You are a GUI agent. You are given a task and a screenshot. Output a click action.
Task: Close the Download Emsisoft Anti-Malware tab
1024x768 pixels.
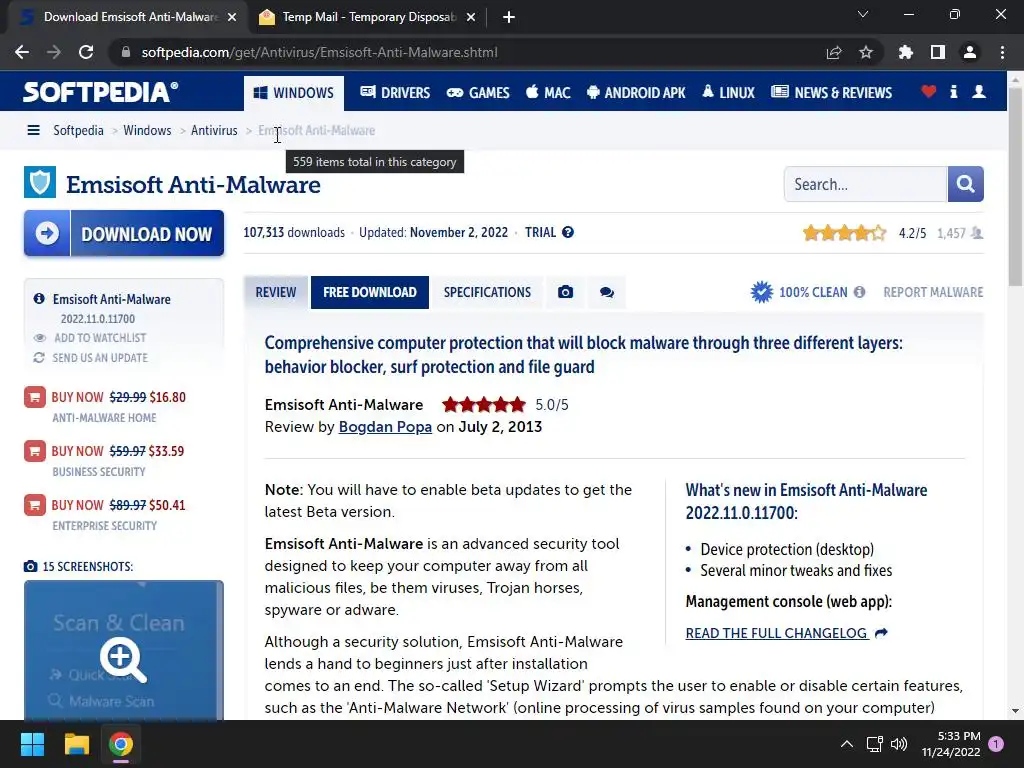232,17
